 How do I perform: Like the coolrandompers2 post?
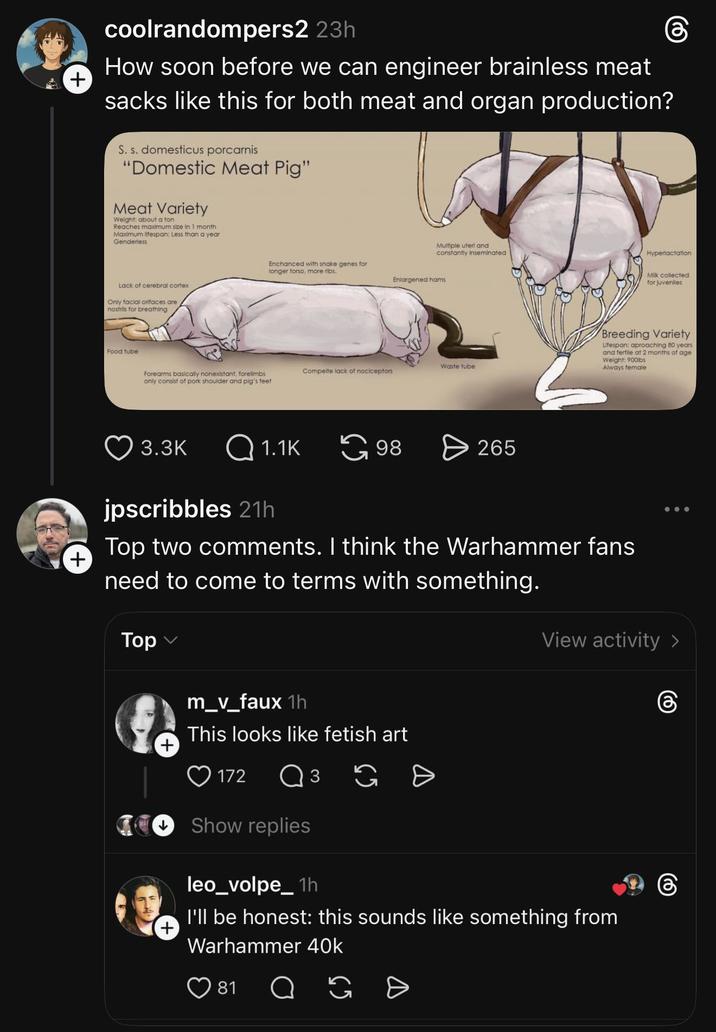(x=119, y=447)
